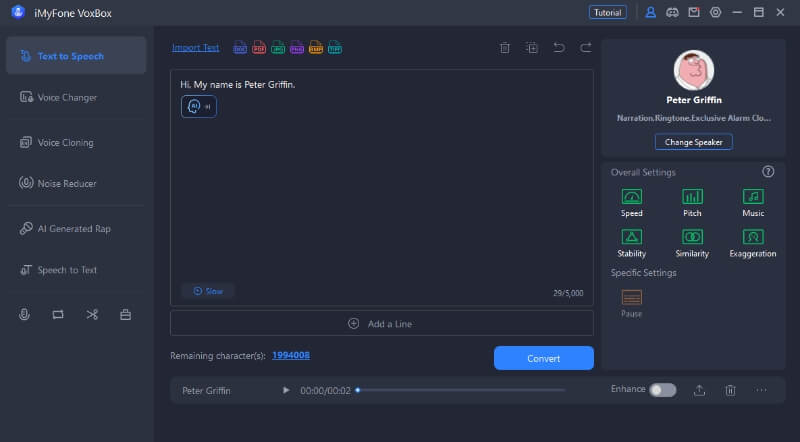The width and height of the screenshot is (800, 442).
Task: Switch to Voice Changer tab
Action: [x=67, y=97]
